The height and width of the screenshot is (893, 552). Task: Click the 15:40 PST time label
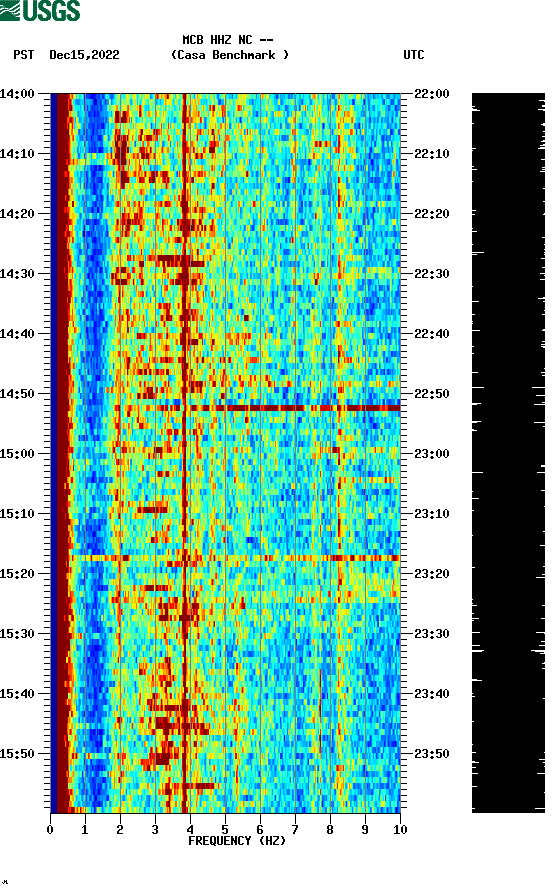coord(17,694)
